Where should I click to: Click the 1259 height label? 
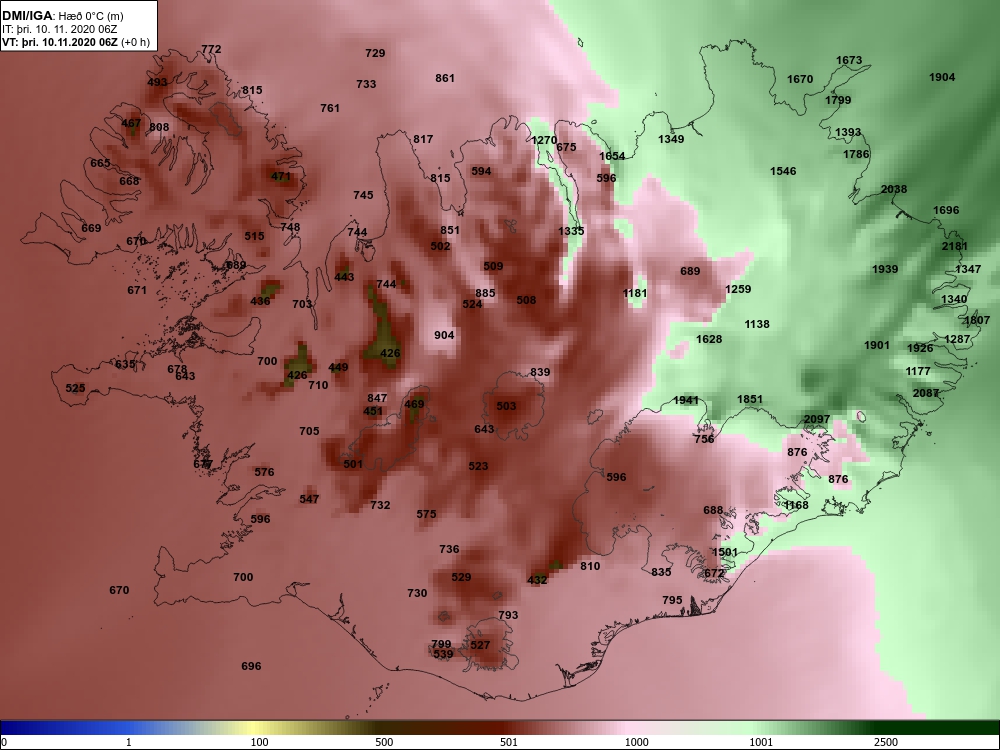(738, 289)
